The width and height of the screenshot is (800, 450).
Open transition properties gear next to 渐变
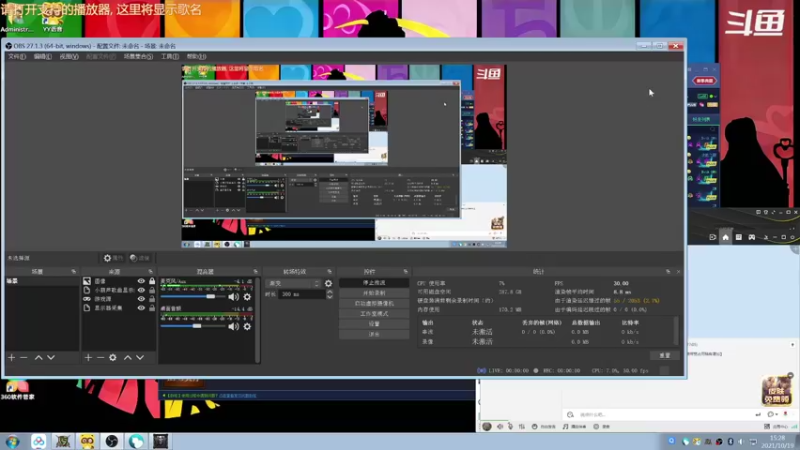coord(328,283)
